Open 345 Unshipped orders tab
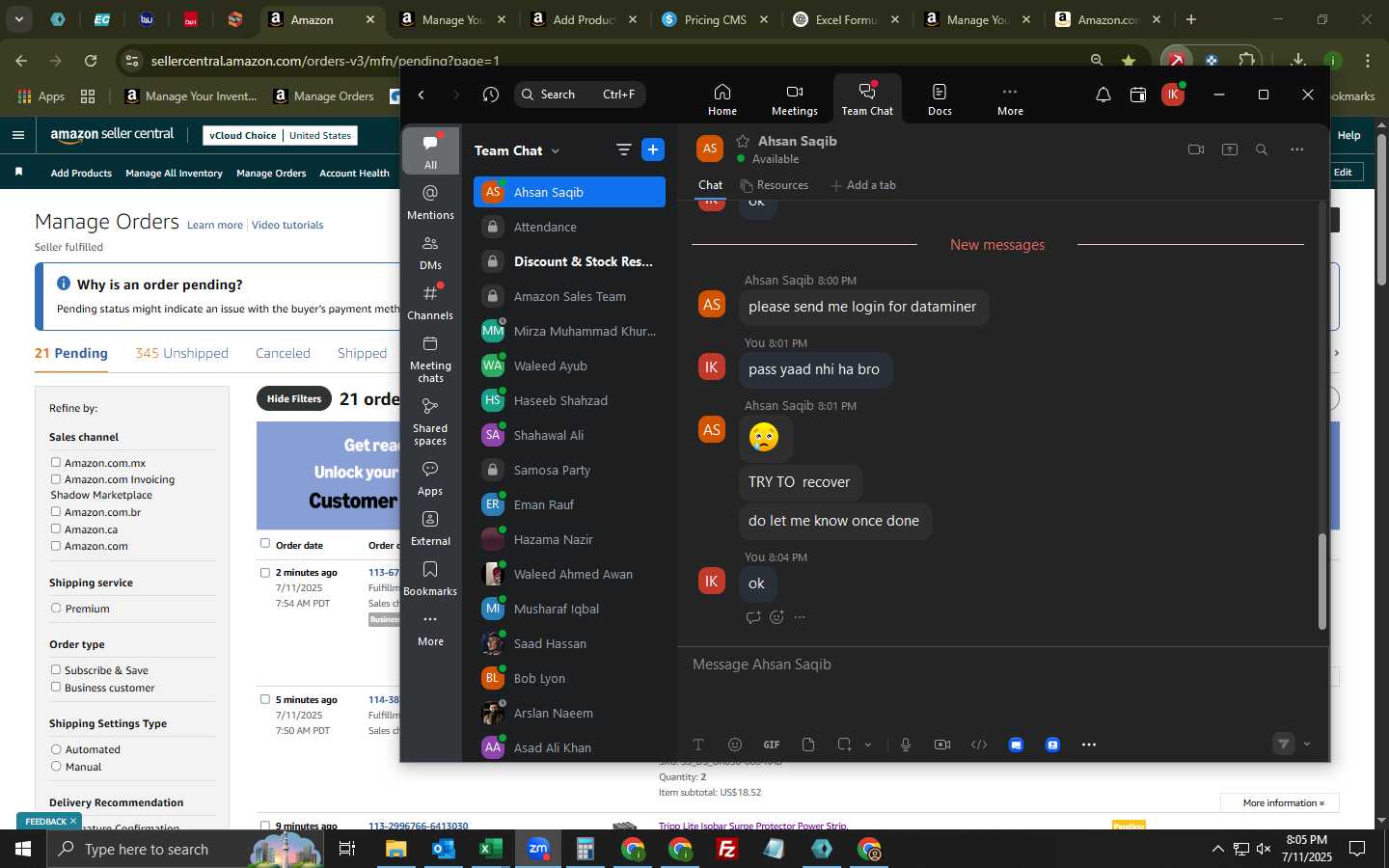1389x868 pixels. pyautogui.click(x=181, y=353)
